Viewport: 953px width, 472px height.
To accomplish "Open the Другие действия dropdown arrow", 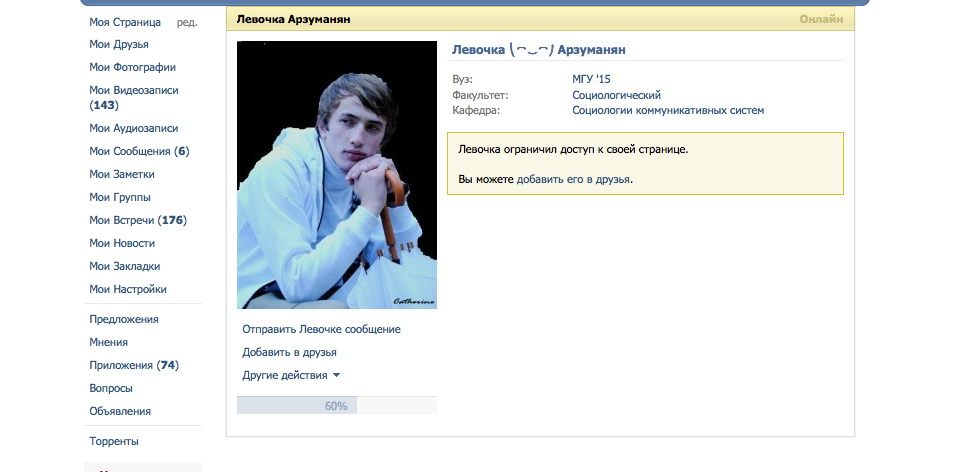I will click(x=336, y=375).
